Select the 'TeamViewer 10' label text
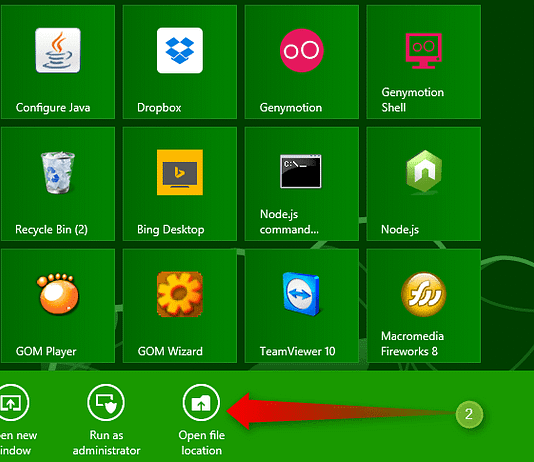This screenshot has width=534, height=462. coord(297,351)
